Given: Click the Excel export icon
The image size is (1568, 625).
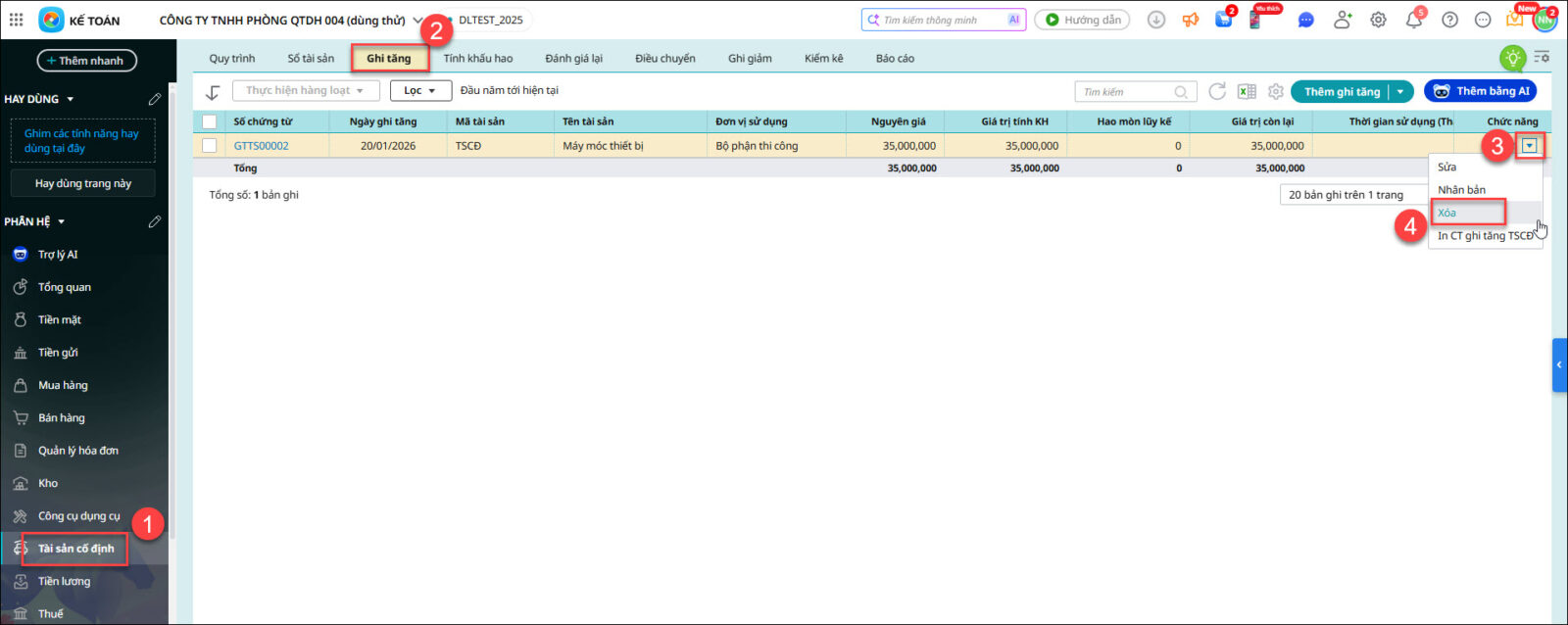Looking at the screenshot, I should pos(1247,91).
